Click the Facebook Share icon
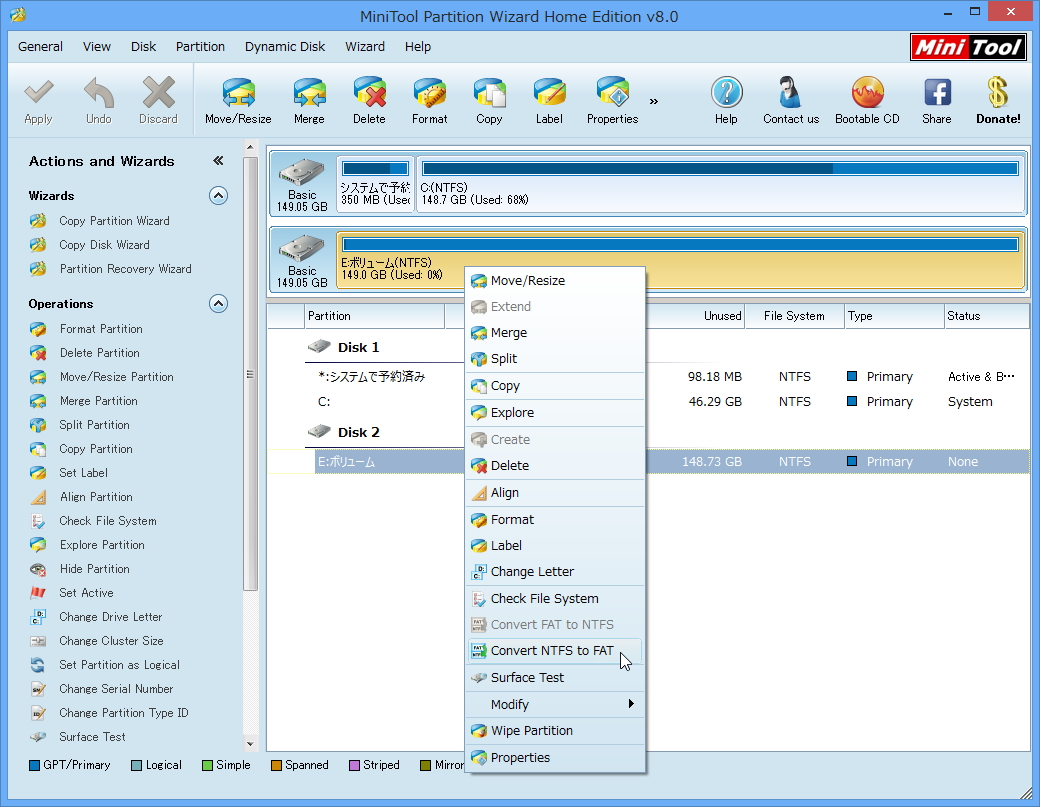The height and width of the screenshot is (807, 1040). point(937,93)
